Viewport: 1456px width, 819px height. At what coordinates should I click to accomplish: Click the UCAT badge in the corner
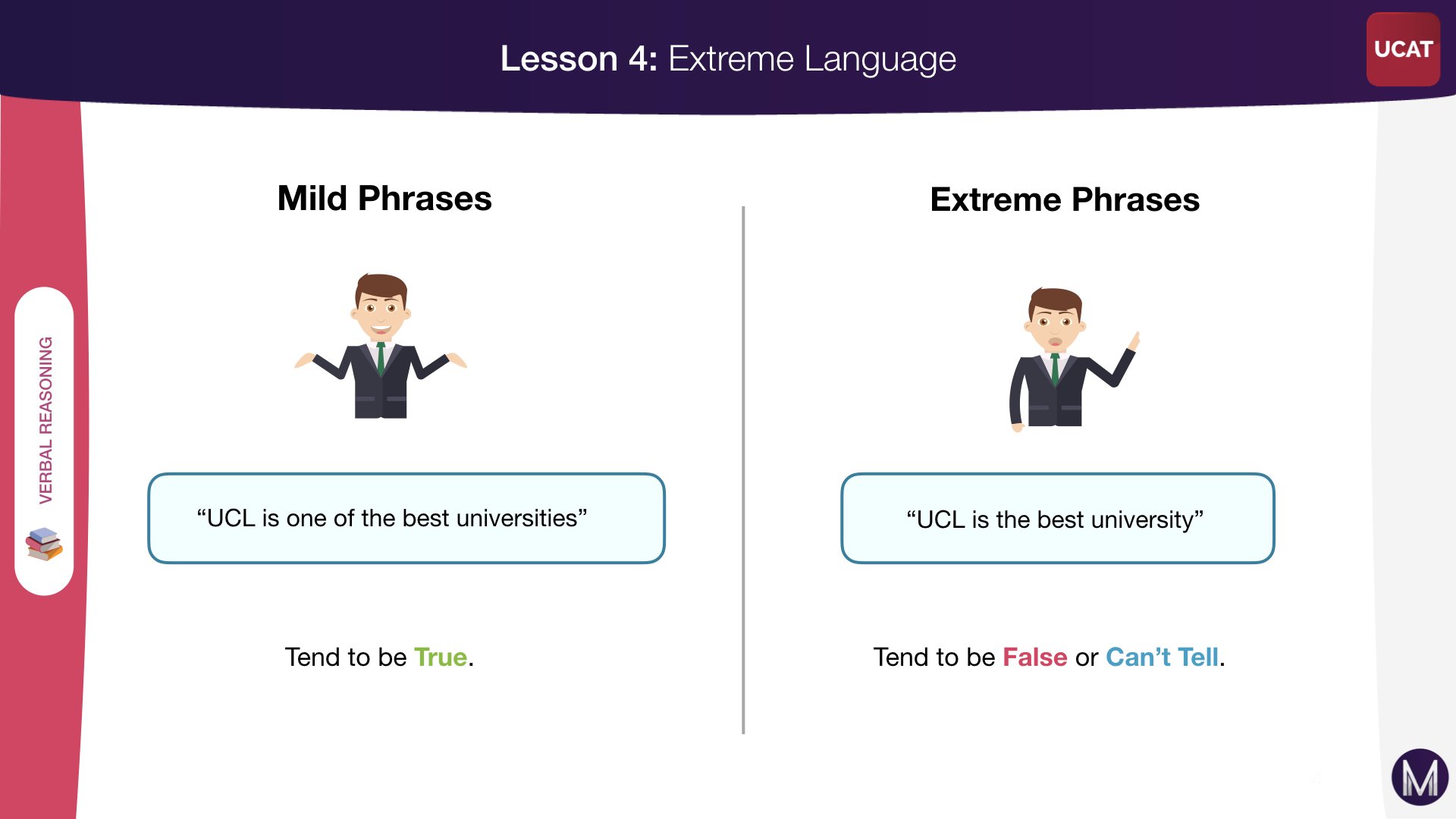pos(1402,49)
